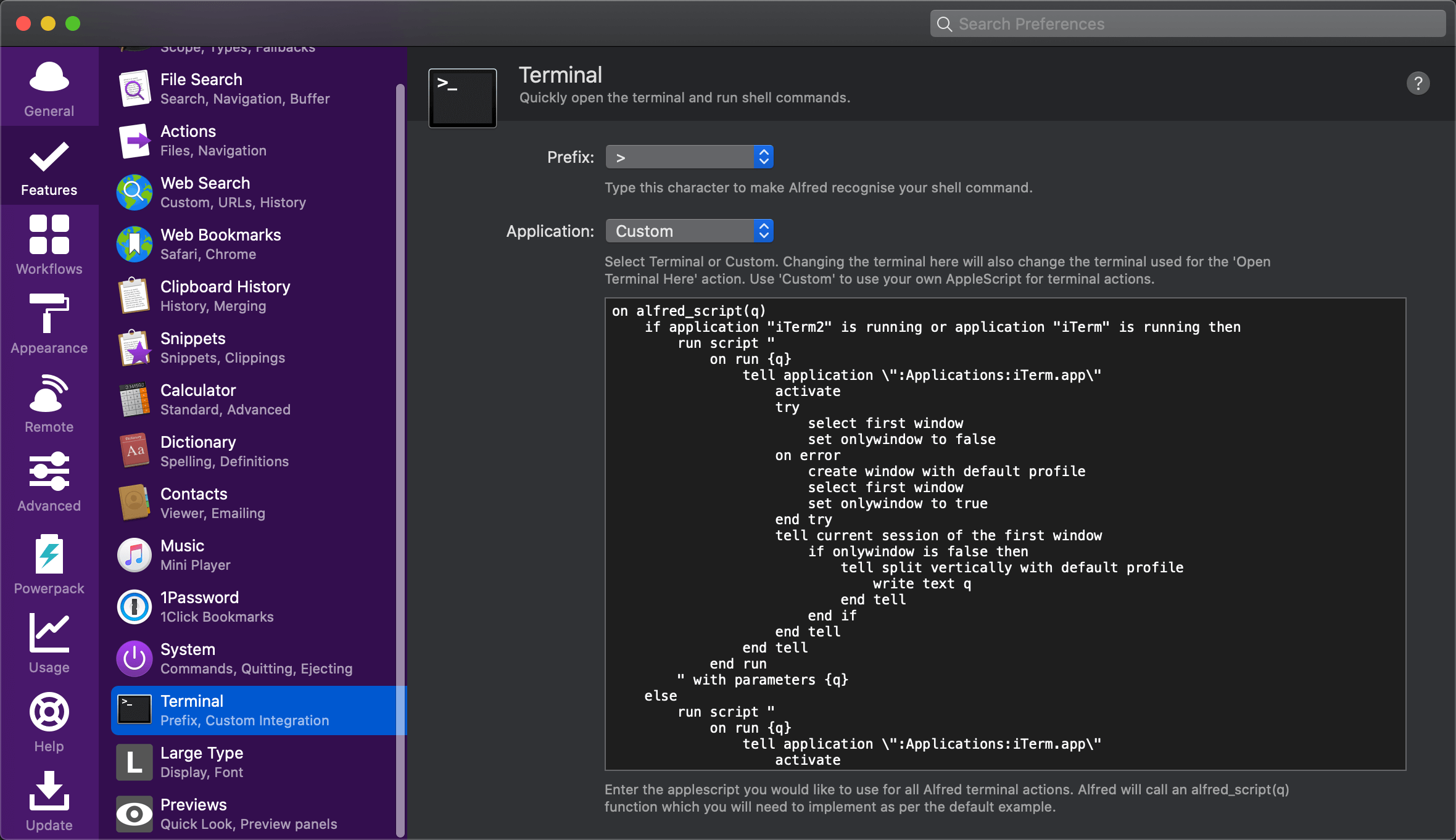Click the Music note icon
This screenshot has height=840, width=1456.
pyautogui.click(x=134, y=555)
